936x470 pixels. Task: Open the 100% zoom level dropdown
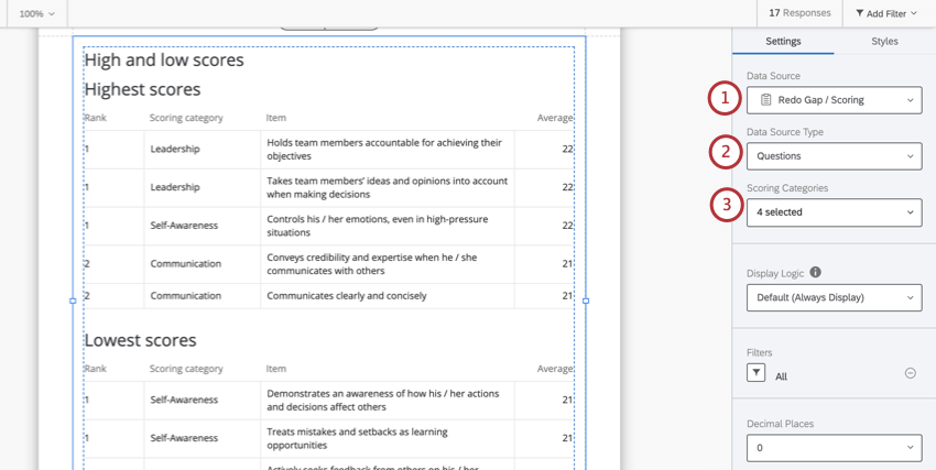[x=37, y=13]
